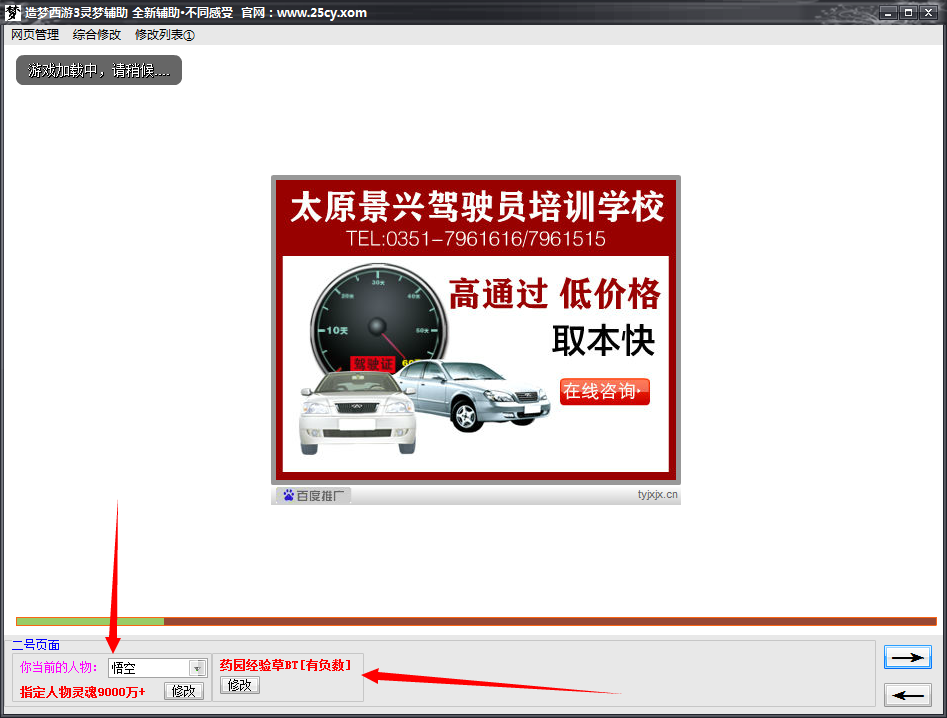Click the 在线咨询 ad button
The height and width of the screenshot is (718, 947).
click(x=605, y=391)
